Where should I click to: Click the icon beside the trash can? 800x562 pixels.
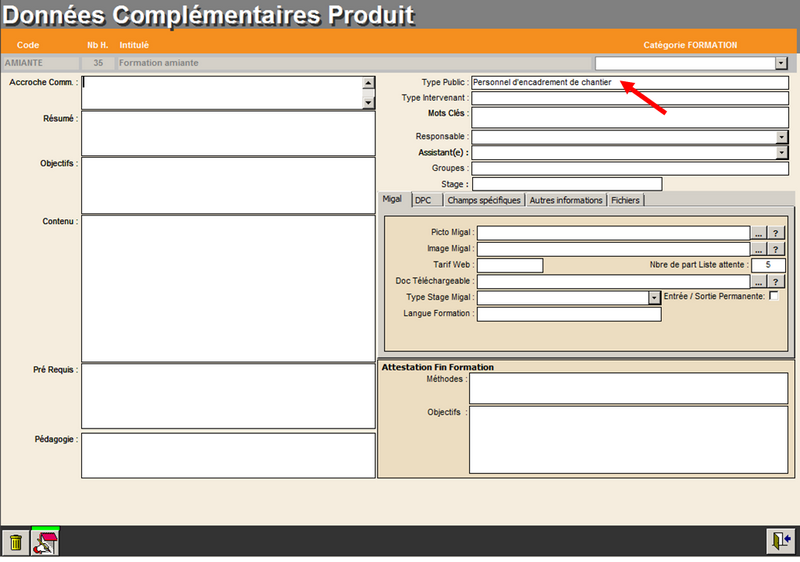point(45,542)
